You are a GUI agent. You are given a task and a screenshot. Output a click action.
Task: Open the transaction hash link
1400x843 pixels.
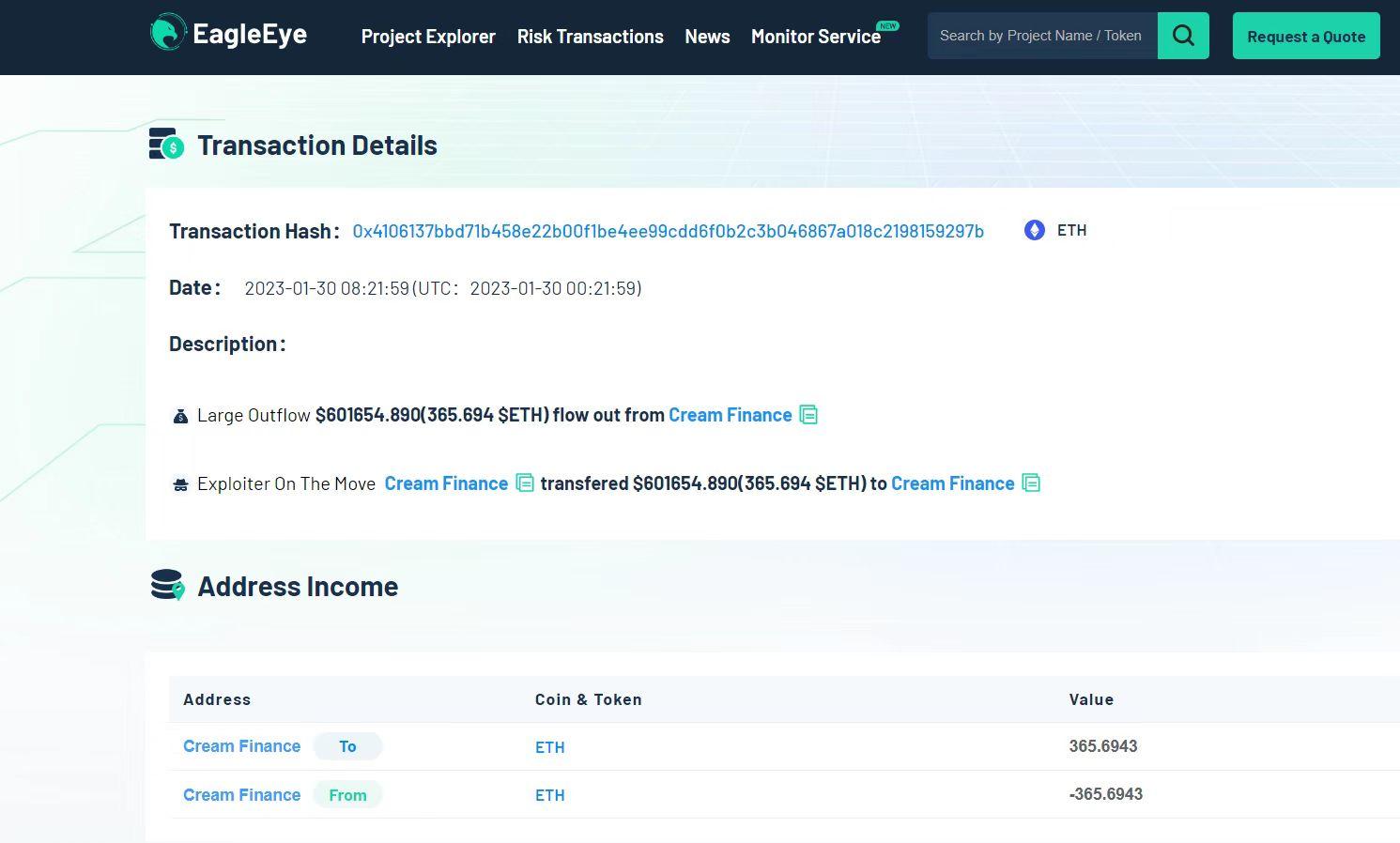tap(668, 231)
